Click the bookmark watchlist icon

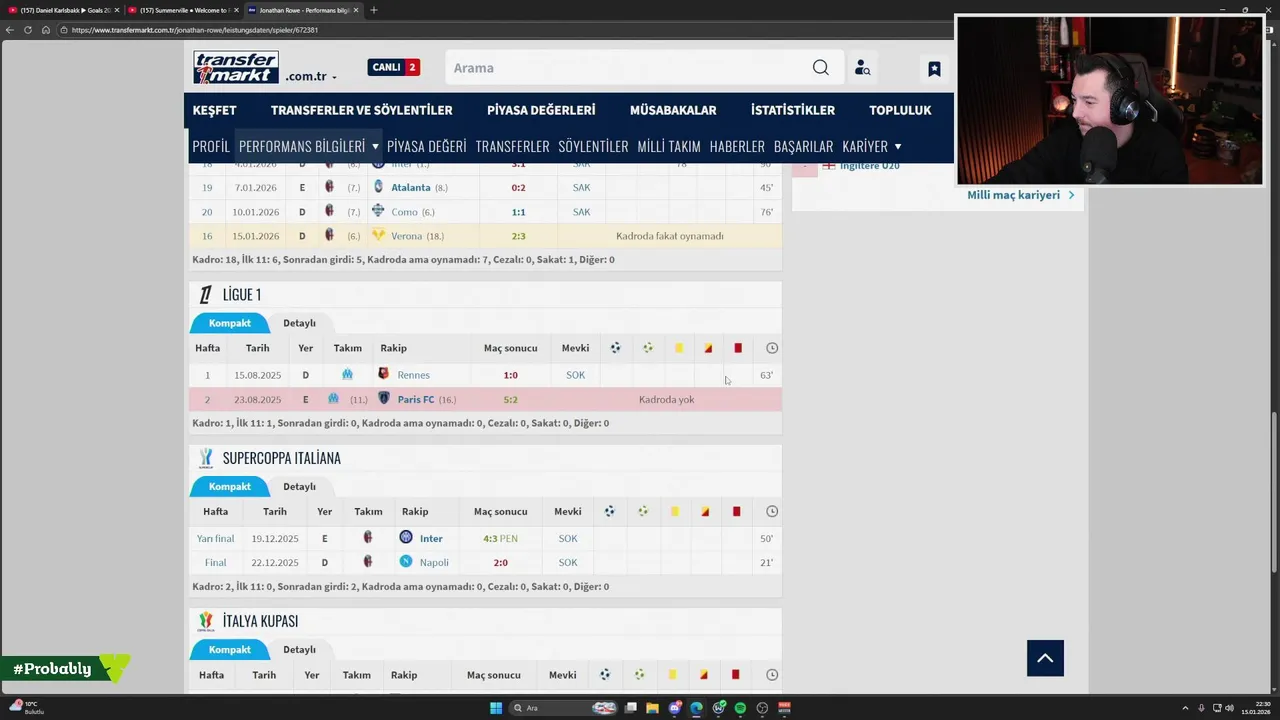[934, 68]
